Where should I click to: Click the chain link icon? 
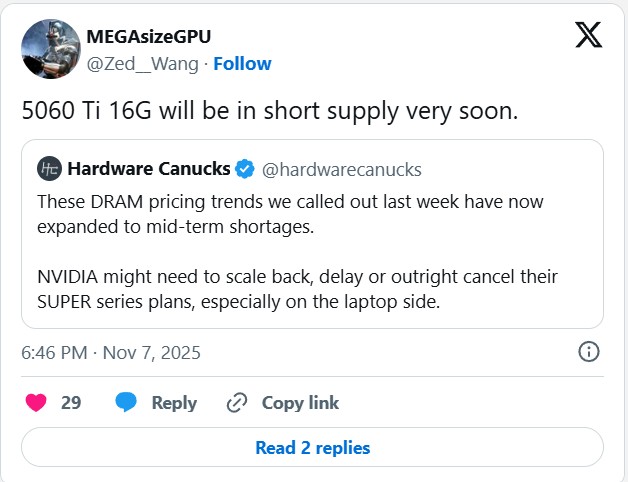coord(237,403)
